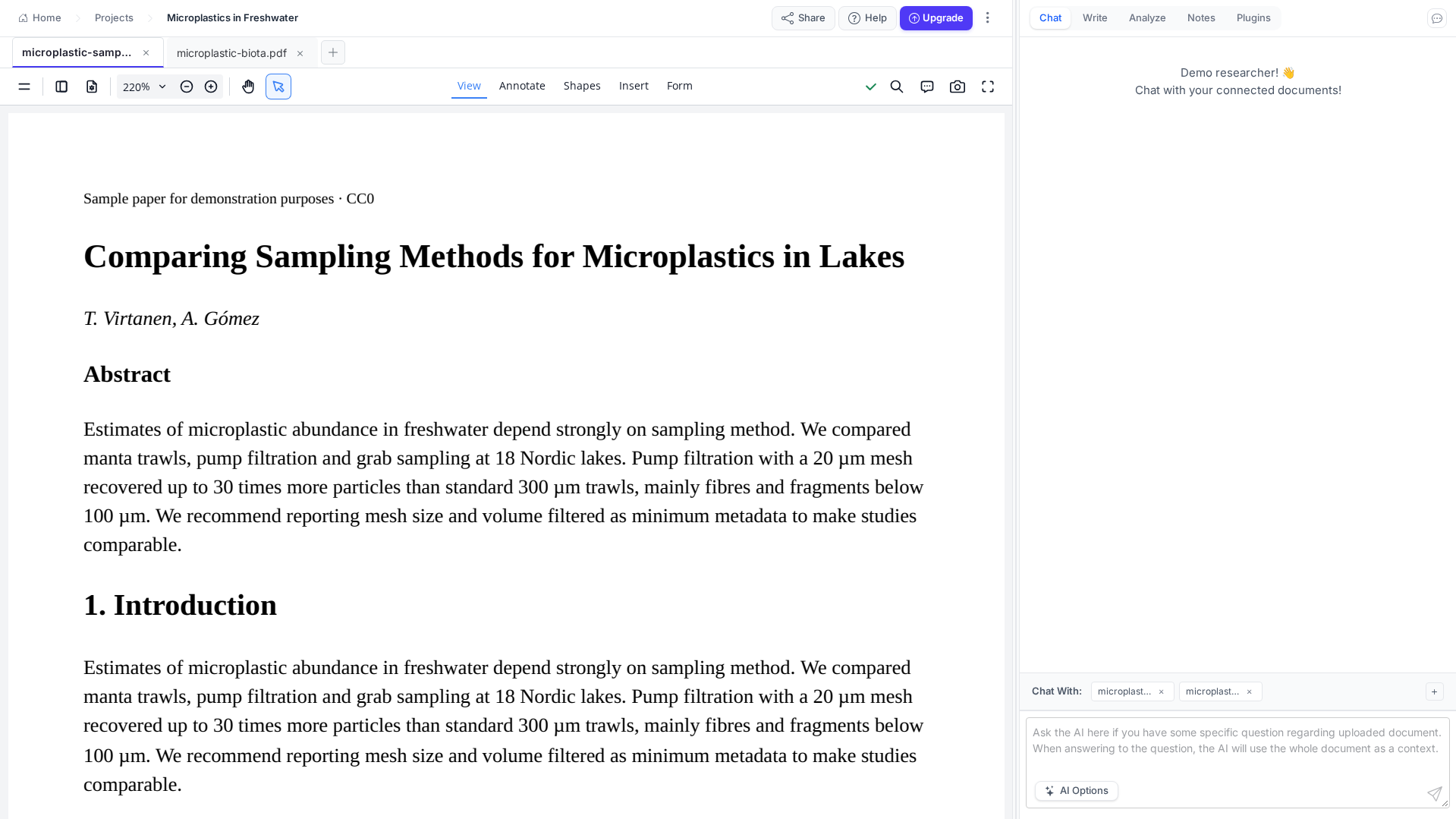This screenshot has width=1456, height=819.
Task: Click the Help button
Action: 867,18
